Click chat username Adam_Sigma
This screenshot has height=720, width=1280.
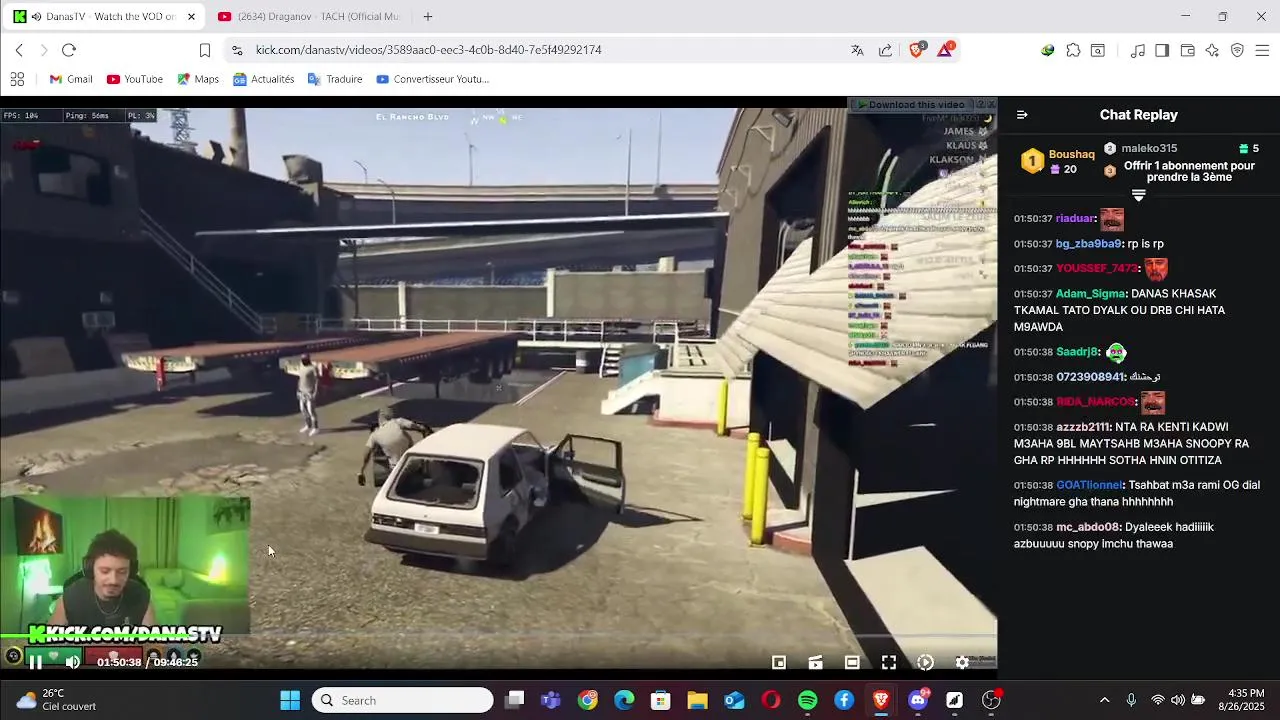(x=1091, y=294)
